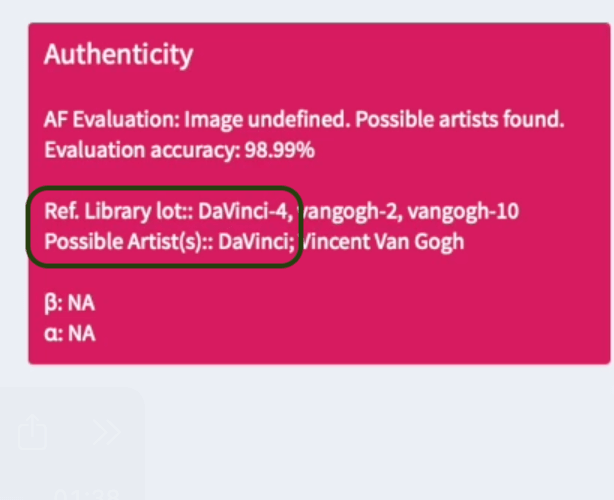Click the faint share icon

33,432
